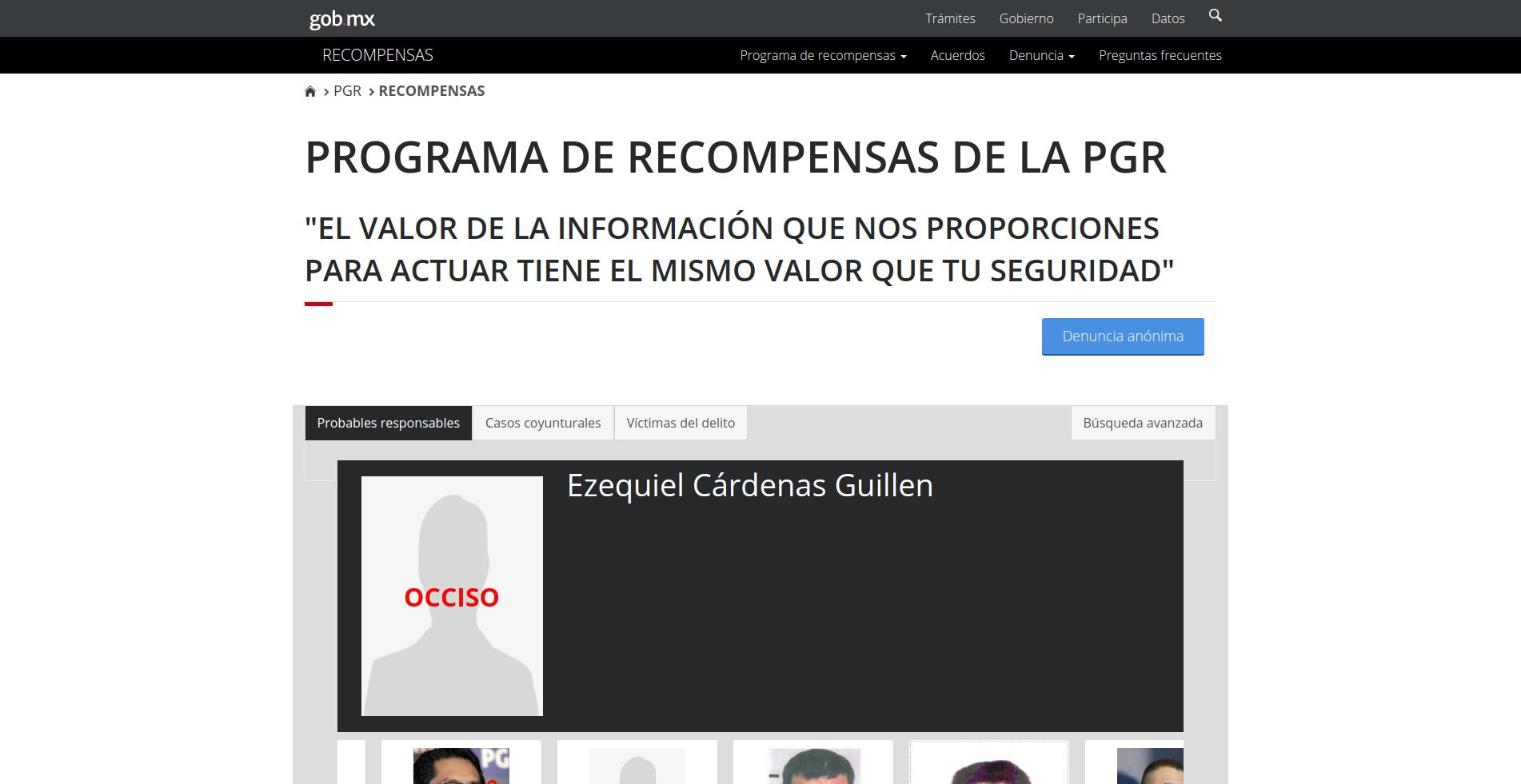Image resolution: width=1521 pixels, height=784 pixels.
Task: Expand Programa de recompensas dropdown
Action: click(x=823, y=55)
